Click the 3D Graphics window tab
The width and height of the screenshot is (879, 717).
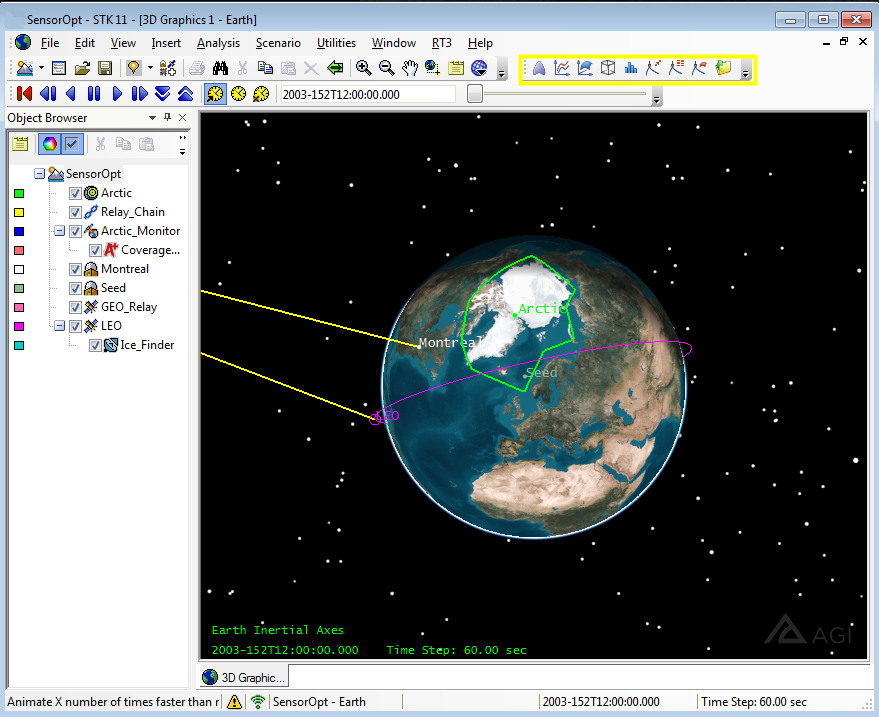coord(246,677)
